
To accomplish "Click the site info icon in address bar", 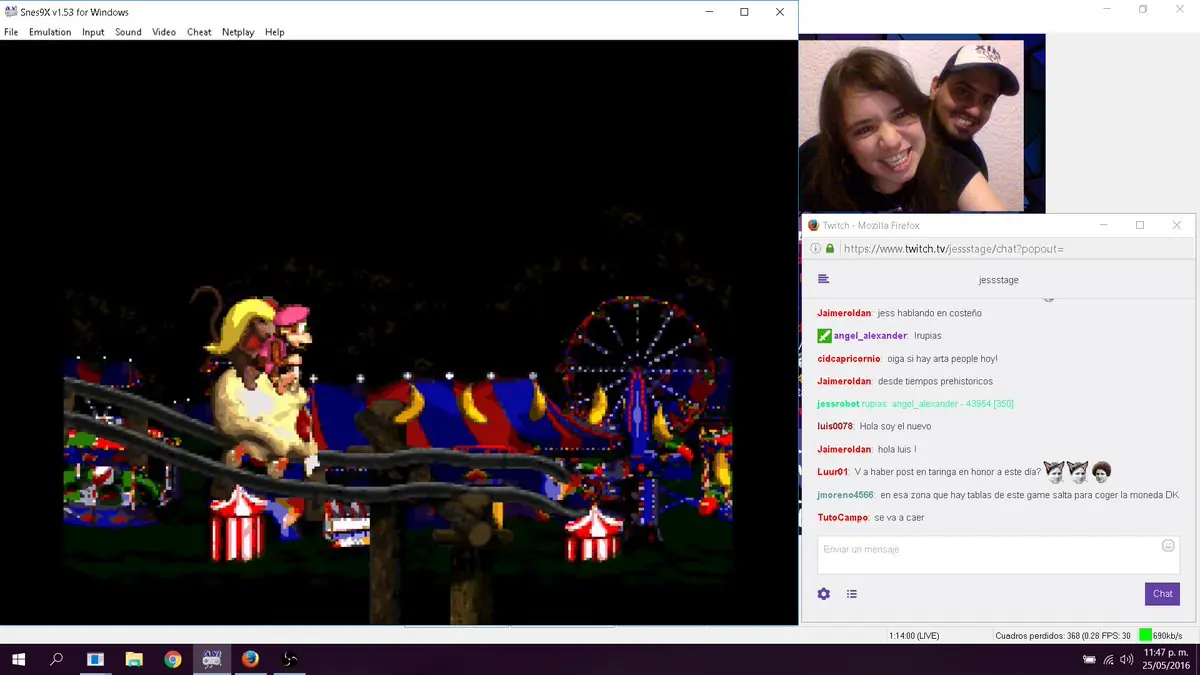I will (x=815, y=249).
